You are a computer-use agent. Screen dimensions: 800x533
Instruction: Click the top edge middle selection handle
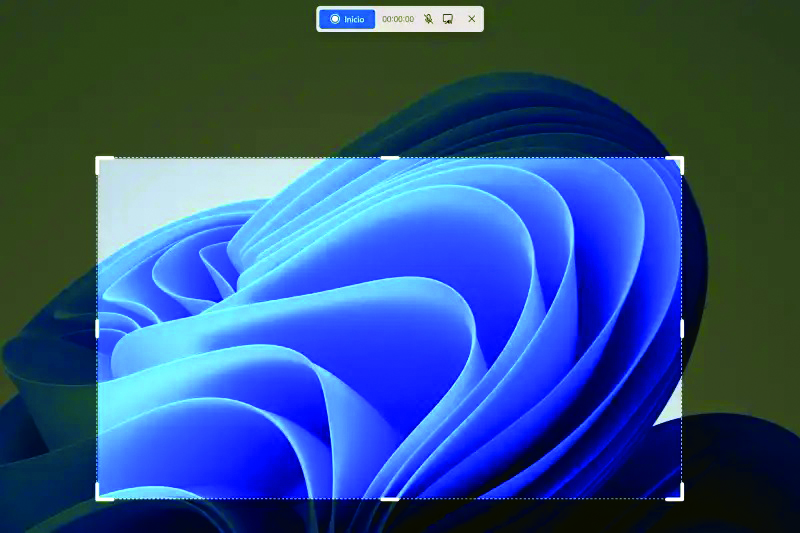pyautogui.click(x=390, y=158)
